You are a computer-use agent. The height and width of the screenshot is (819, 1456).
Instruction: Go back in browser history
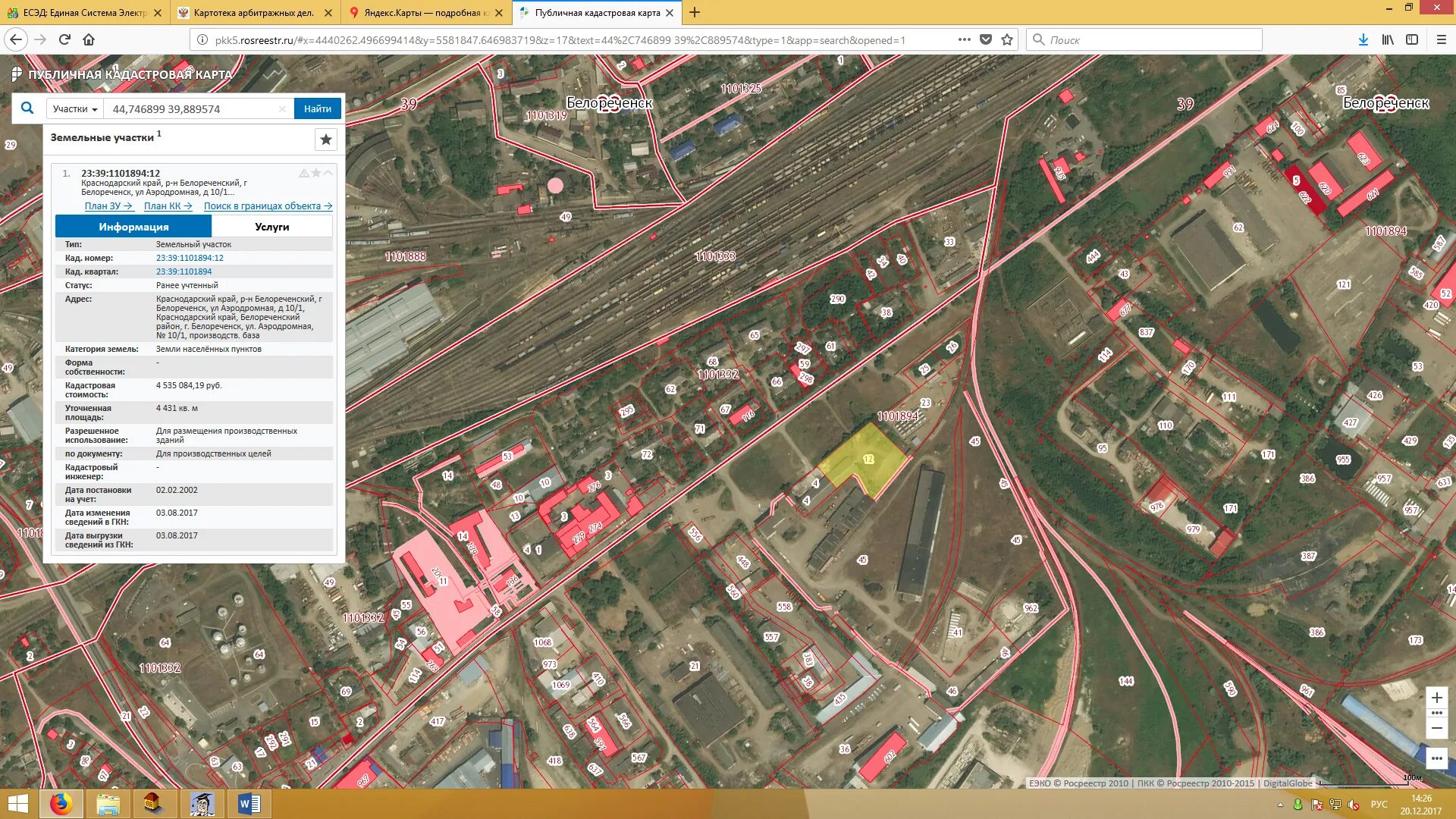[x=16, y=39]
